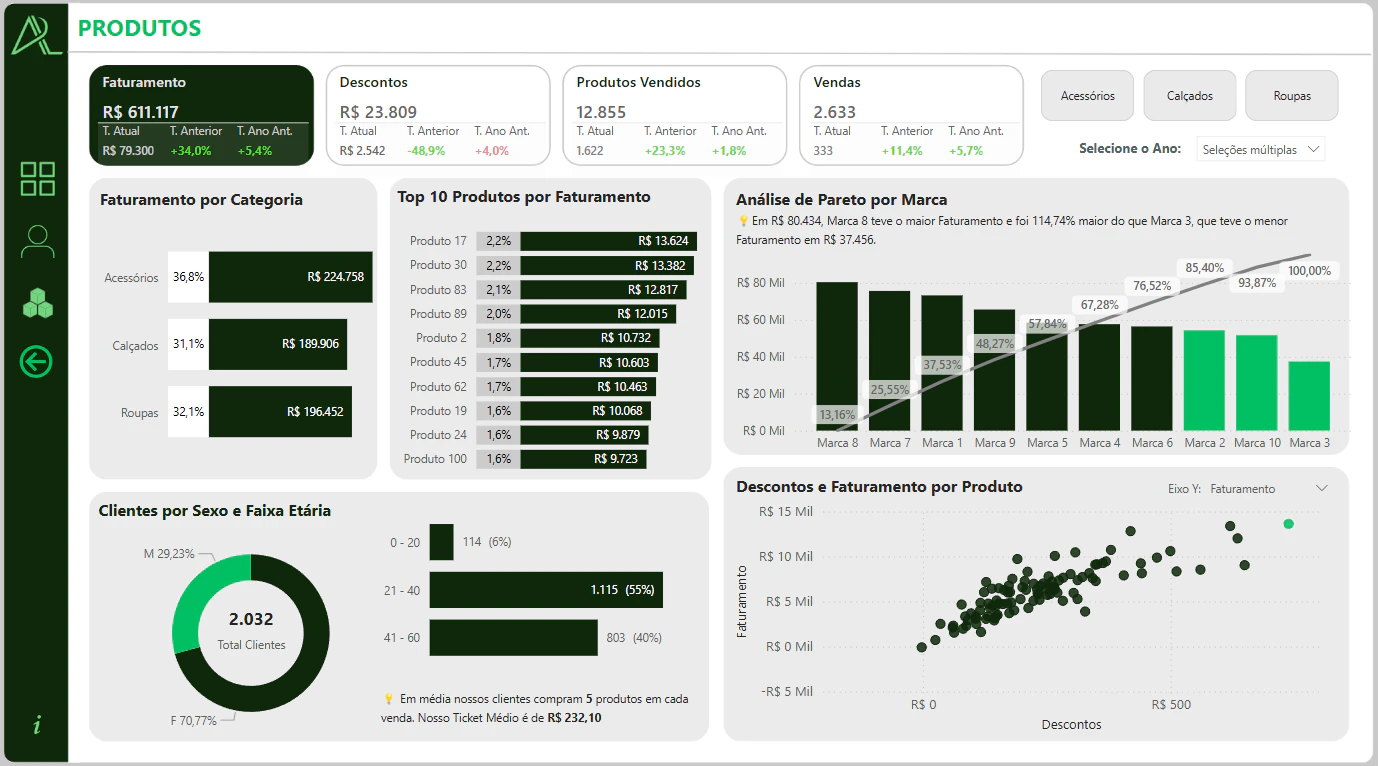Click the green Marca 10 column

[1256, 383]
